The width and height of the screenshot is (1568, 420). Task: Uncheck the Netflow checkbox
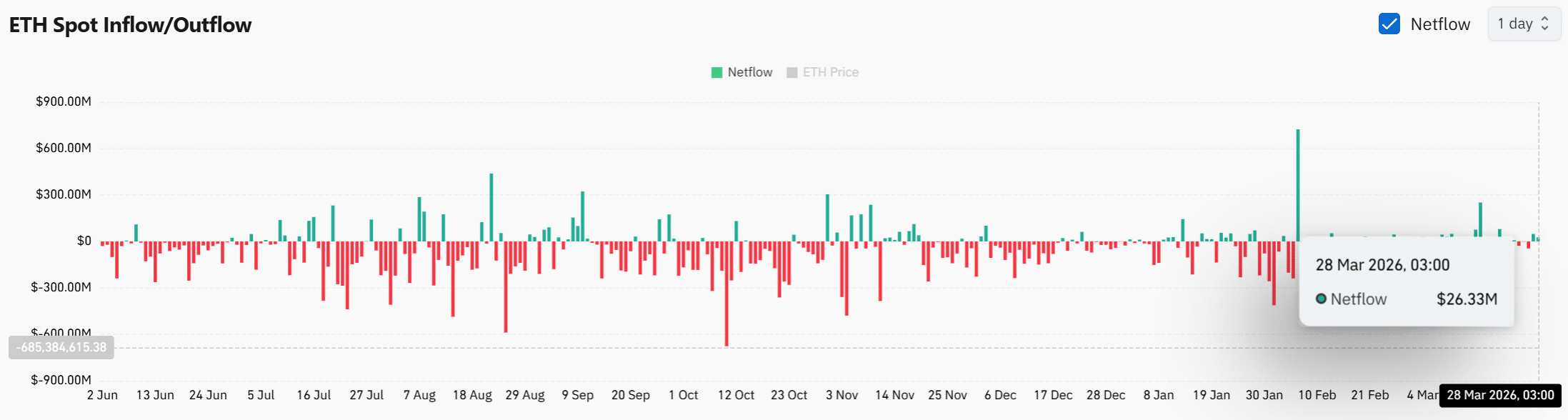coord(1389,24)
